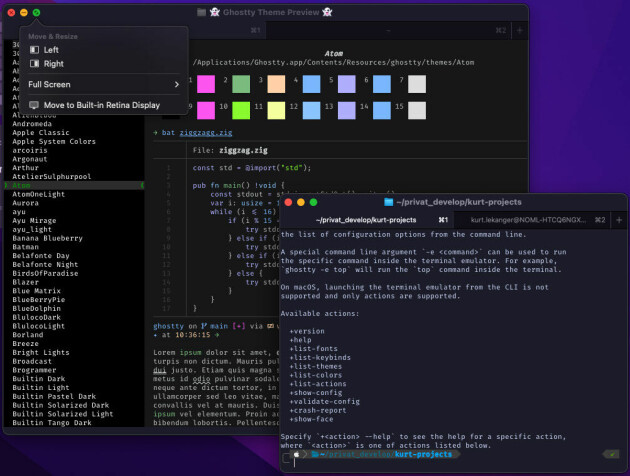Click the folder icon in Ghostty Theme Preview title
This screenshot has height=476, width=630.
coord(202,12)
